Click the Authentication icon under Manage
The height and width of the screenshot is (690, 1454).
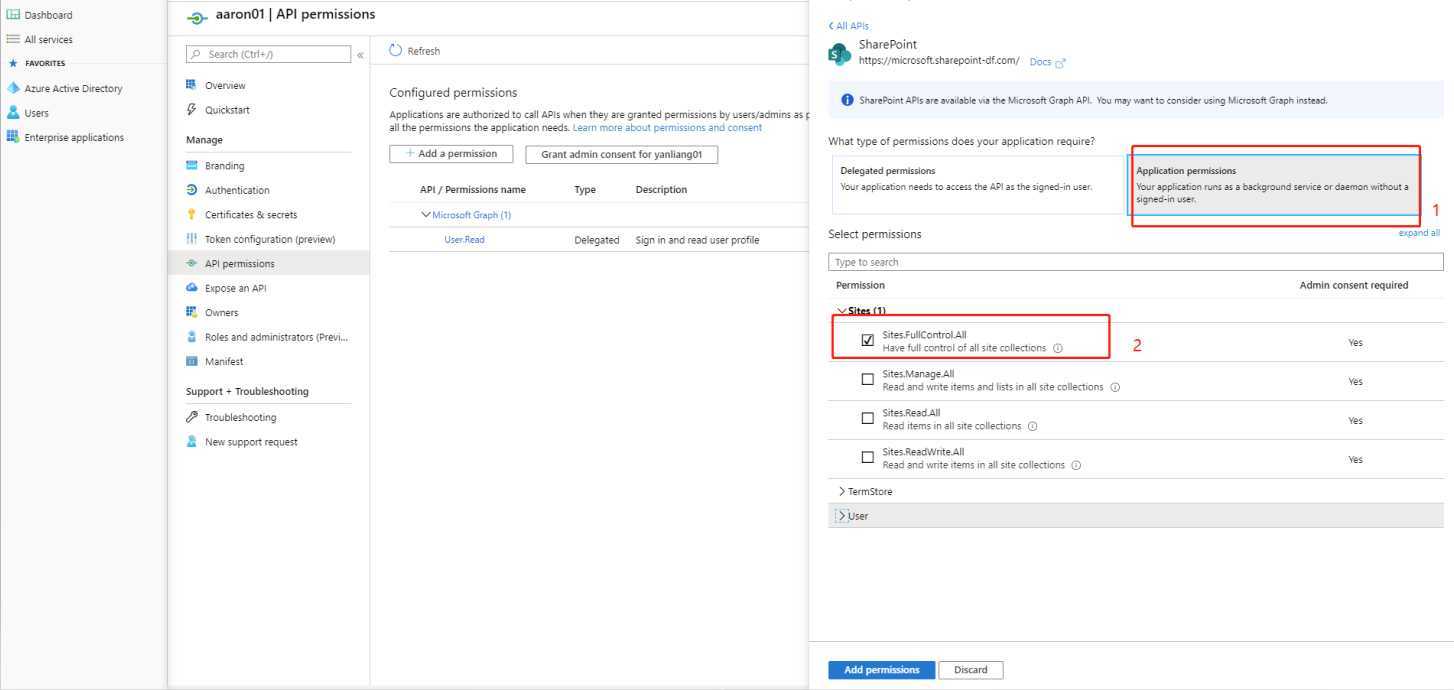(x=192, y=190)
